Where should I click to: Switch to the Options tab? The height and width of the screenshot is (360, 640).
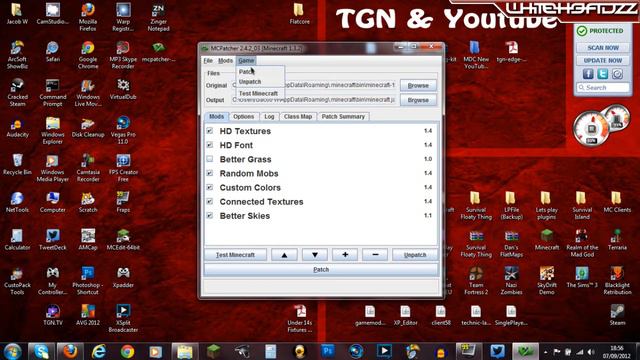pos(244,116)
